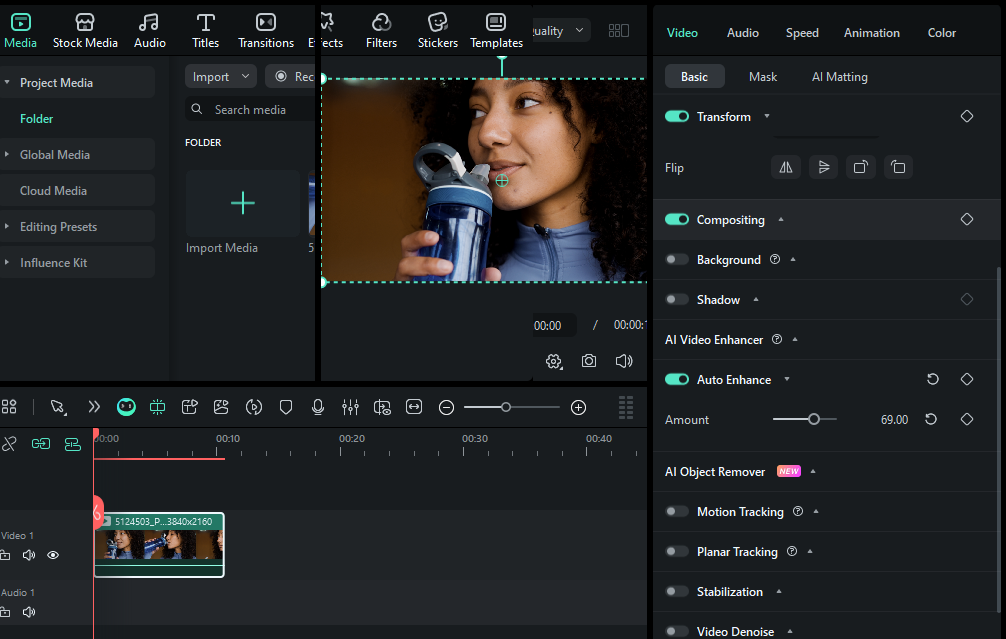Screen dimensions: 1006x639
Task: Zoom in the timeline with plus icon
Action: coord(578,407)
